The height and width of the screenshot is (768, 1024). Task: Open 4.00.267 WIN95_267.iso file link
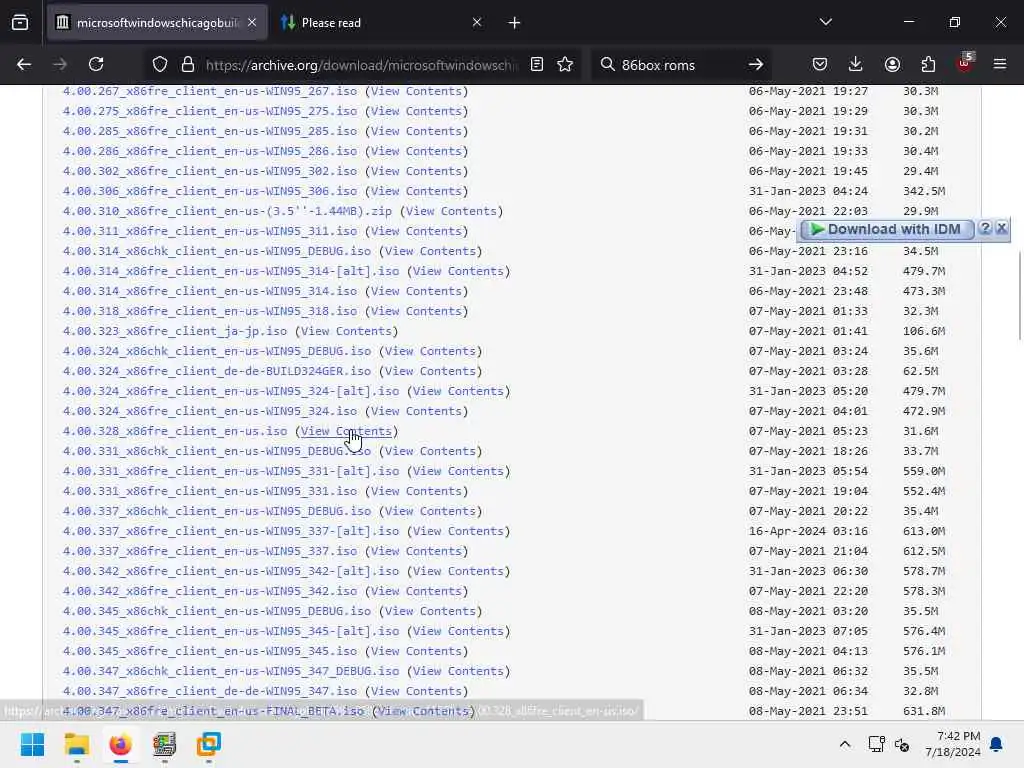210,91
